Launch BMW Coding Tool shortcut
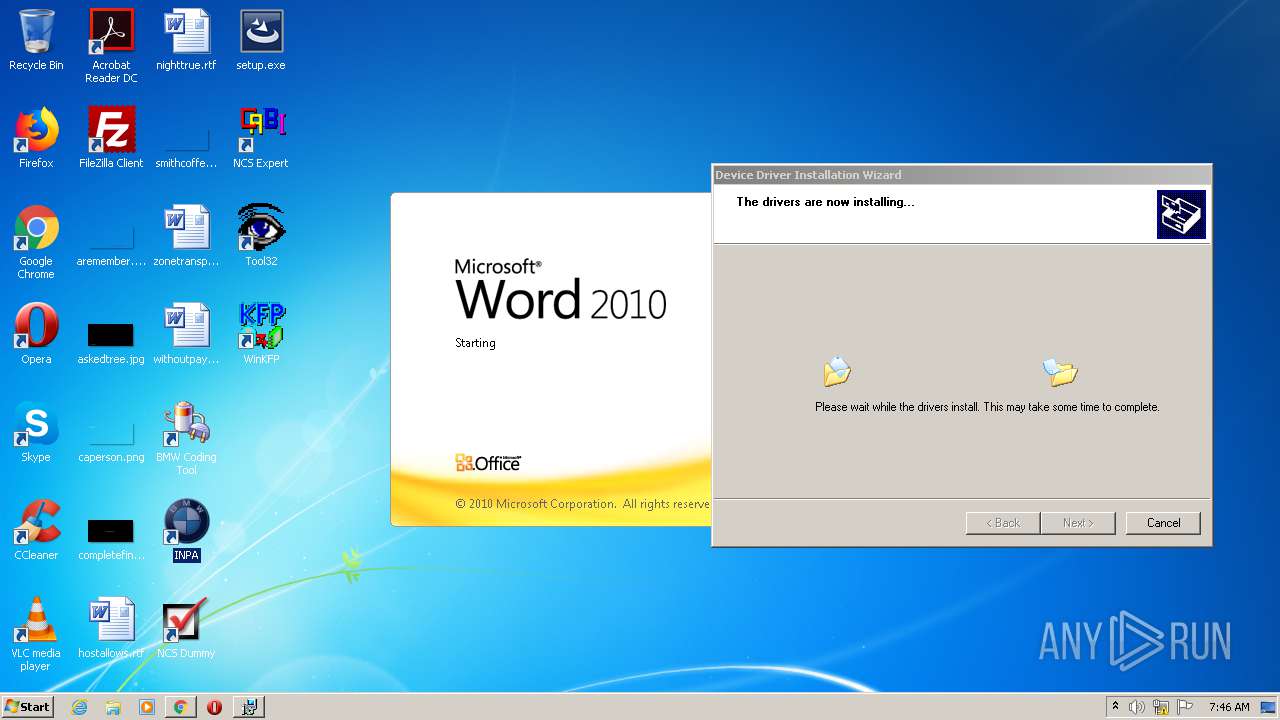 [186, 438]
